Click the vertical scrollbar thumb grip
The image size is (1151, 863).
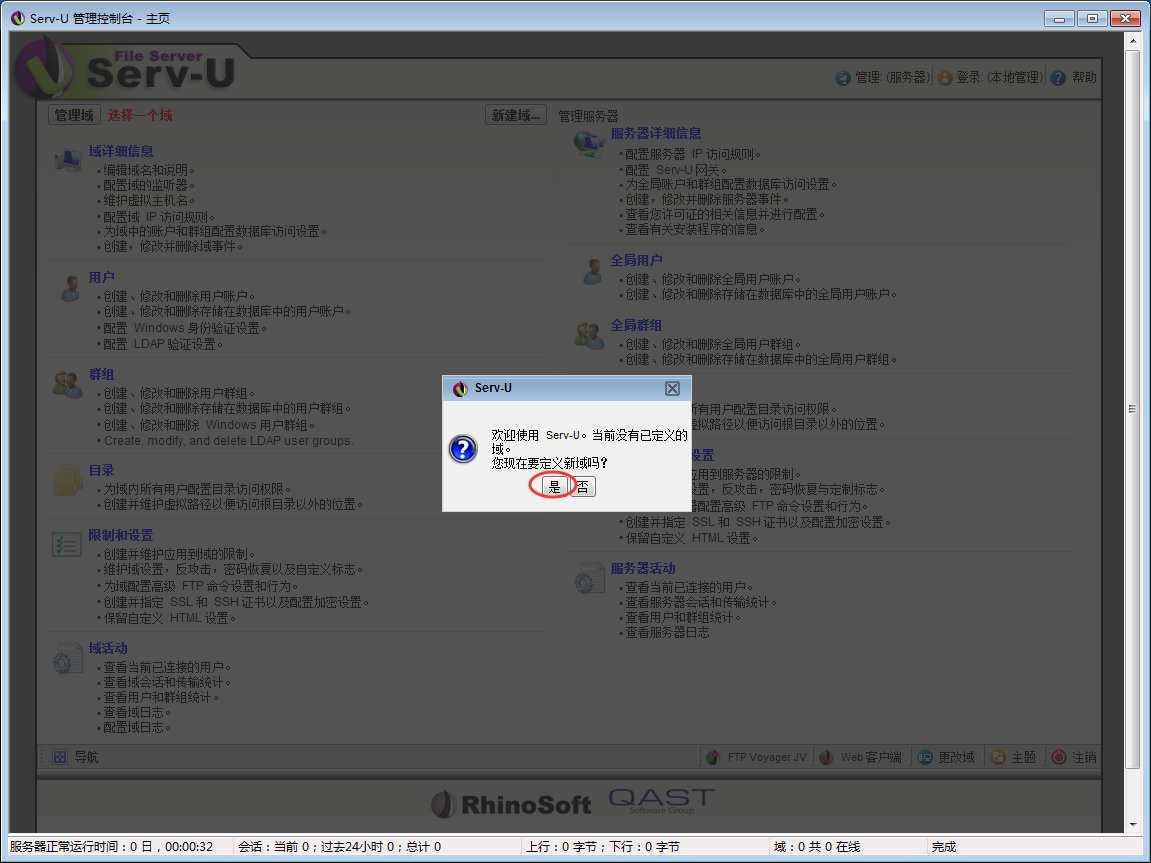pos(1131,409)
